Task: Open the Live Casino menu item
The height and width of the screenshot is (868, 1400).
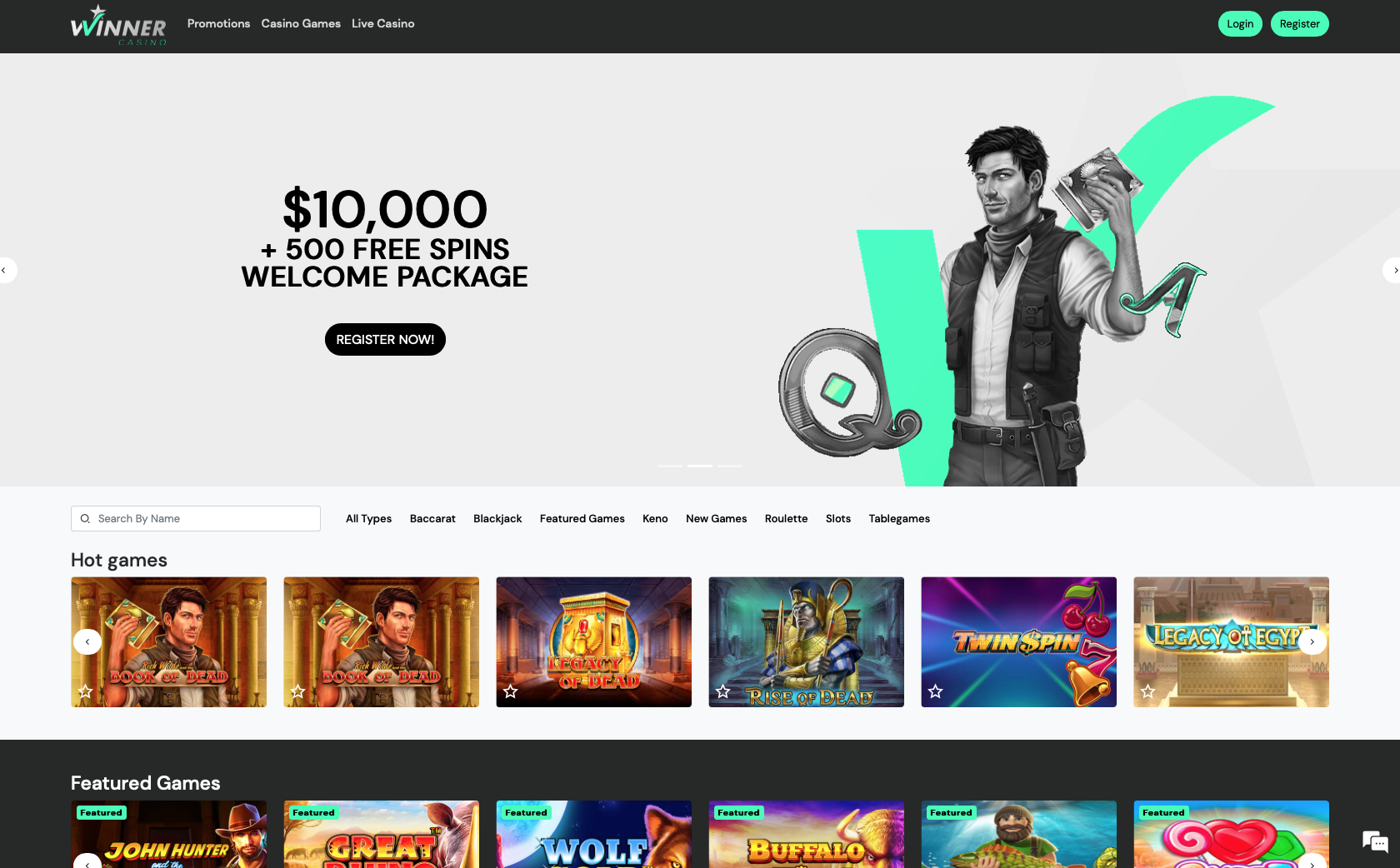Action: click(x=382, y=23)
